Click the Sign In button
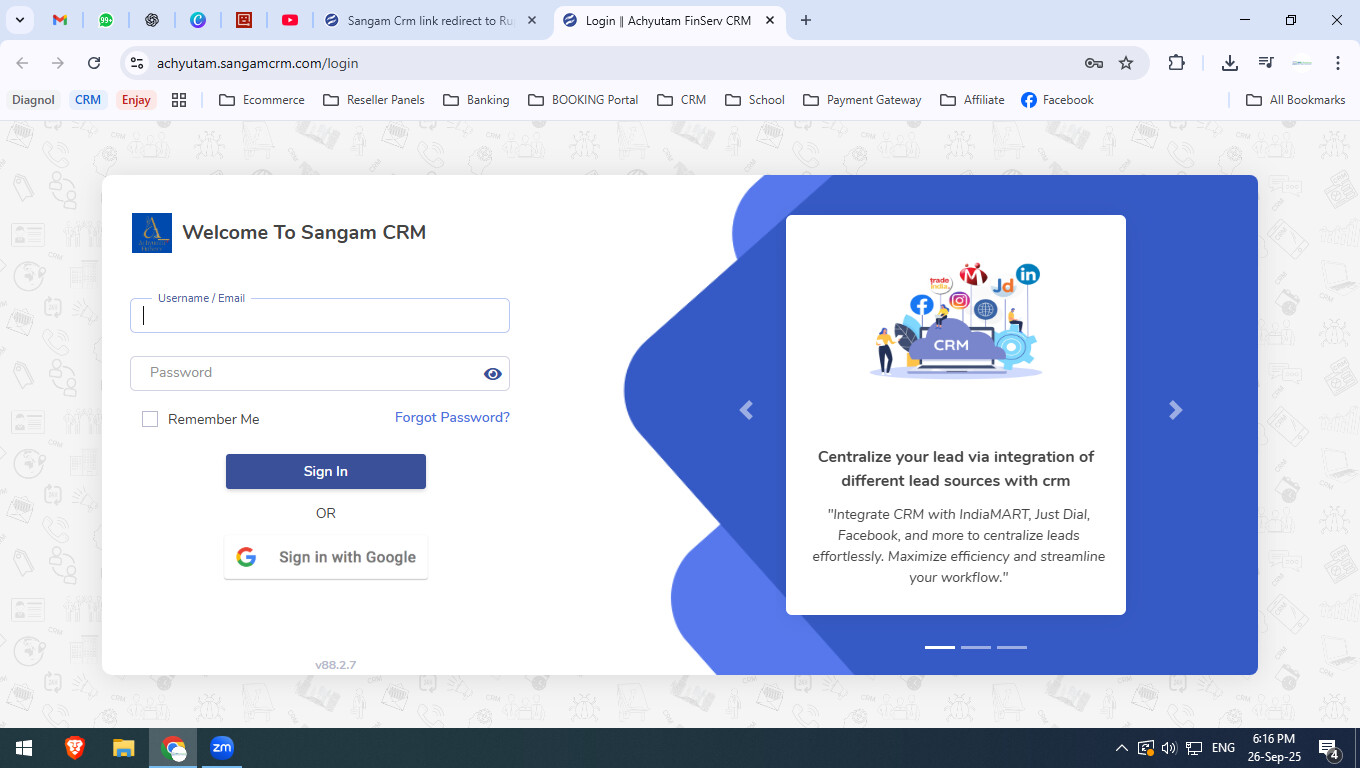This screenshot has height=768, width=1360. 326,472
